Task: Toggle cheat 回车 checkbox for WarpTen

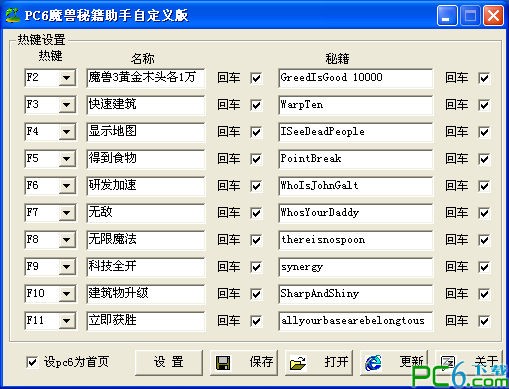Action: (x=484, y=105)
